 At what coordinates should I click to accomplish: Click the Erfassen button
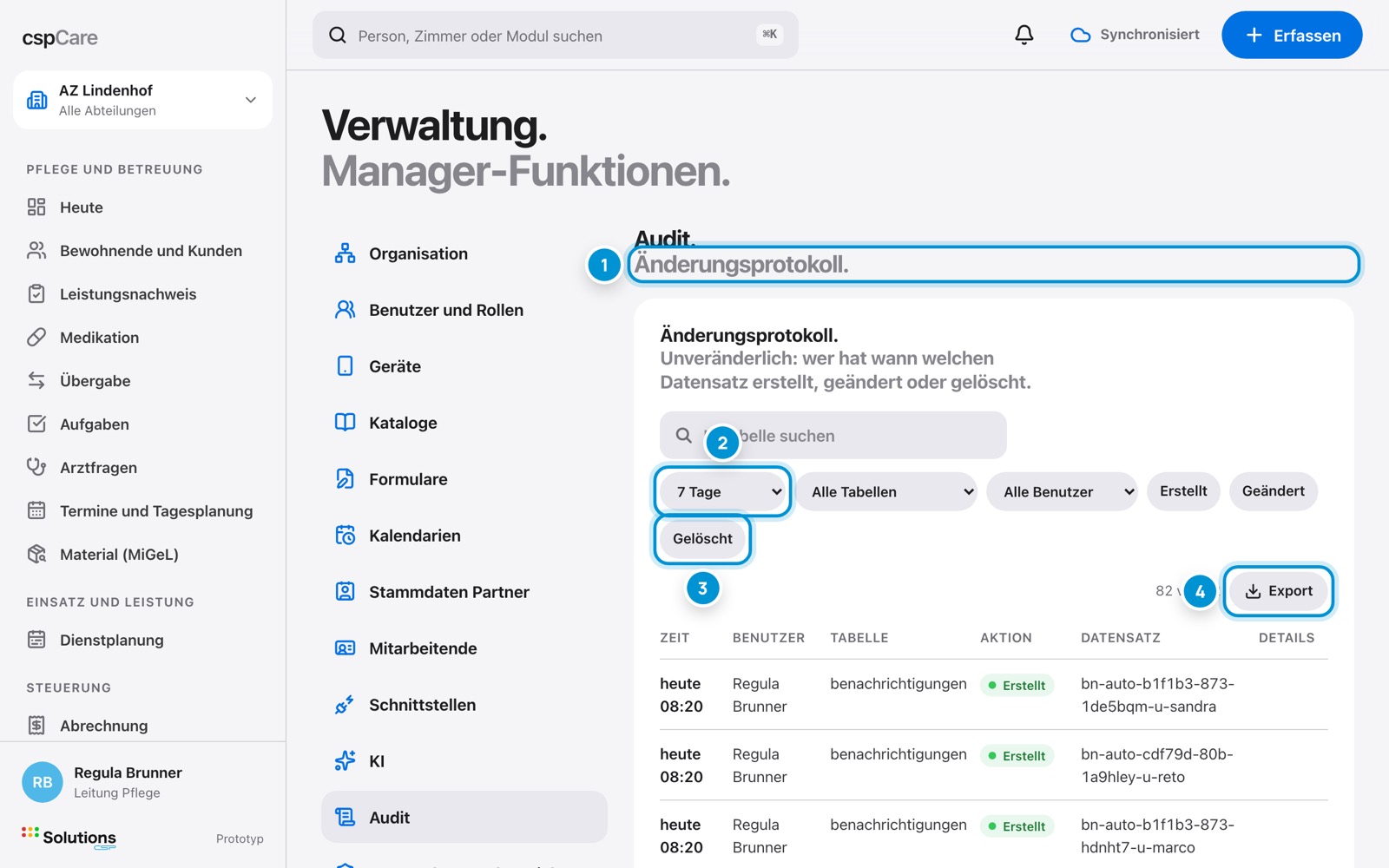pos(1292,35)
